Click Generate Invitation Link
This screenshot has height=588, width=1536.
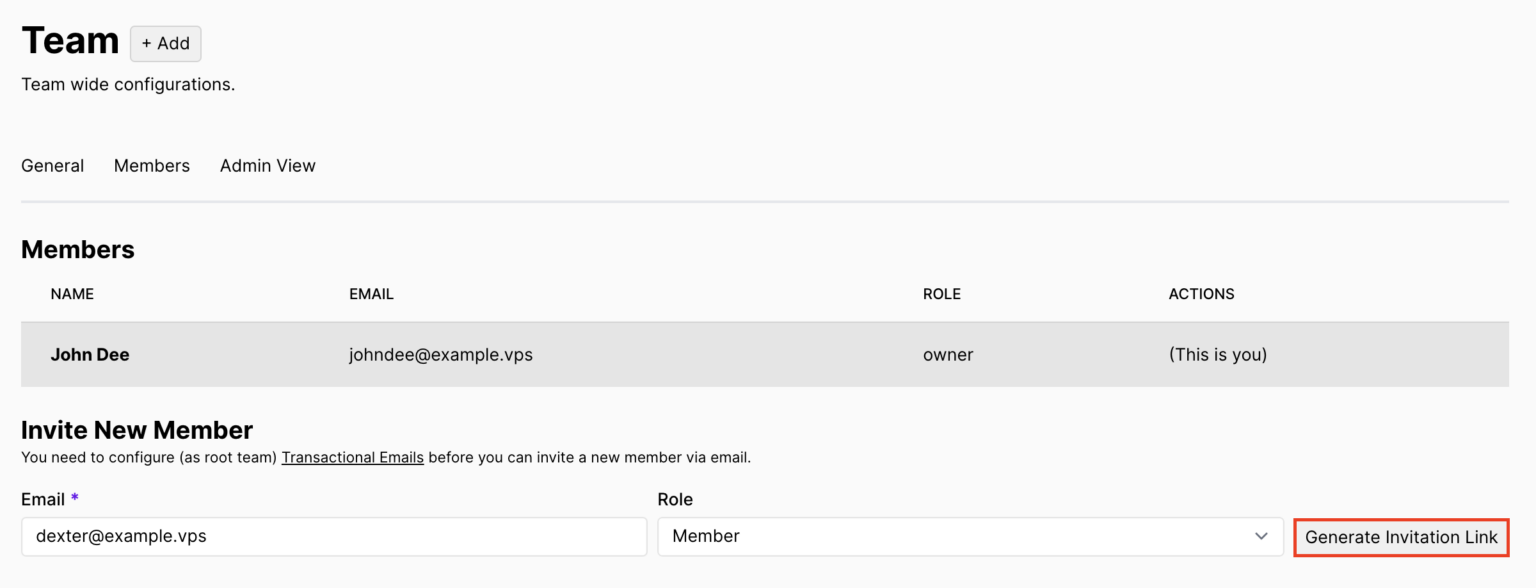coord(1401,537)
